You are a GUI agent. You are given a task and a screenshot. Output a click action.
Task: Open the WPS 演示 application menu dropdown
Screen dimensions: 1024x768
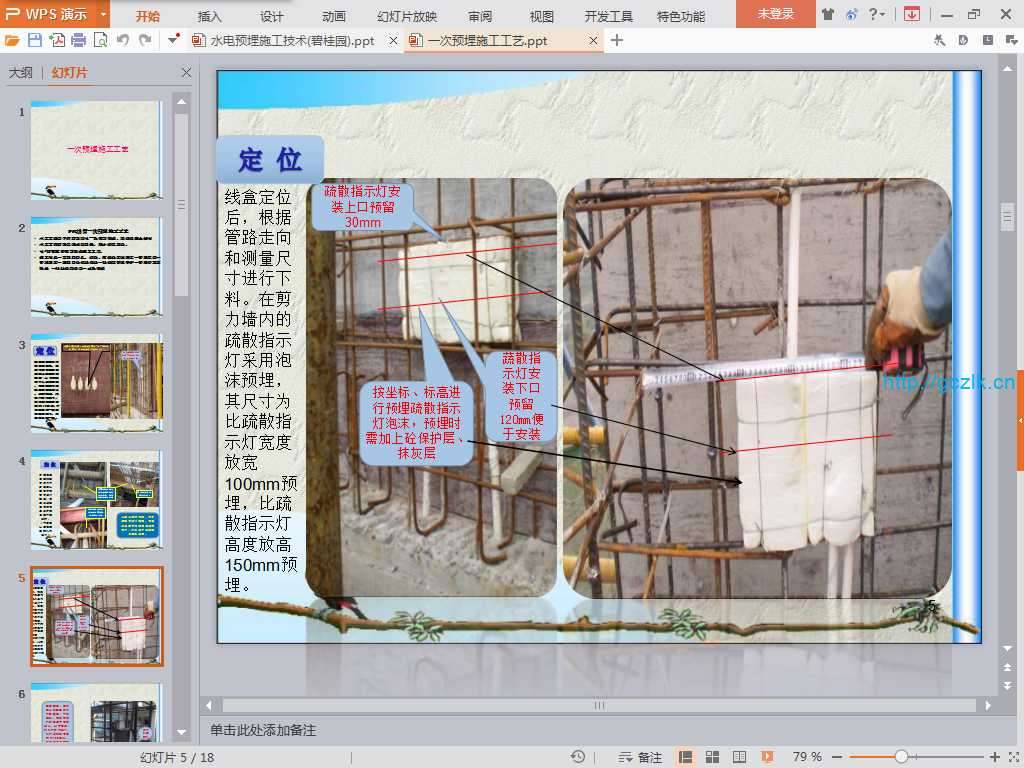point(104,14)
